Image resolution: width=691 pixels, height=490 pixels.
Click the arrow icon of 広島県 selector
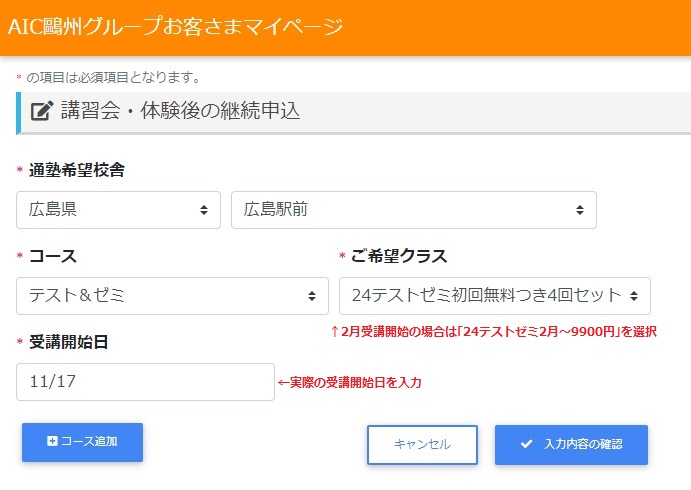click(x=203, y=210)
